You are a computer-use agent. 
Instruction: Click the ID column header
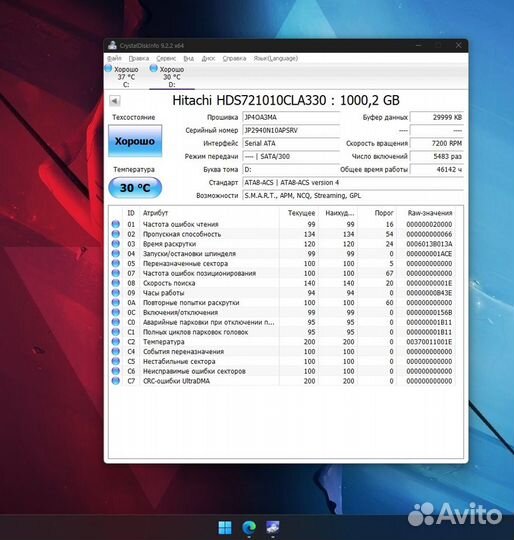(x=131, y=213)
